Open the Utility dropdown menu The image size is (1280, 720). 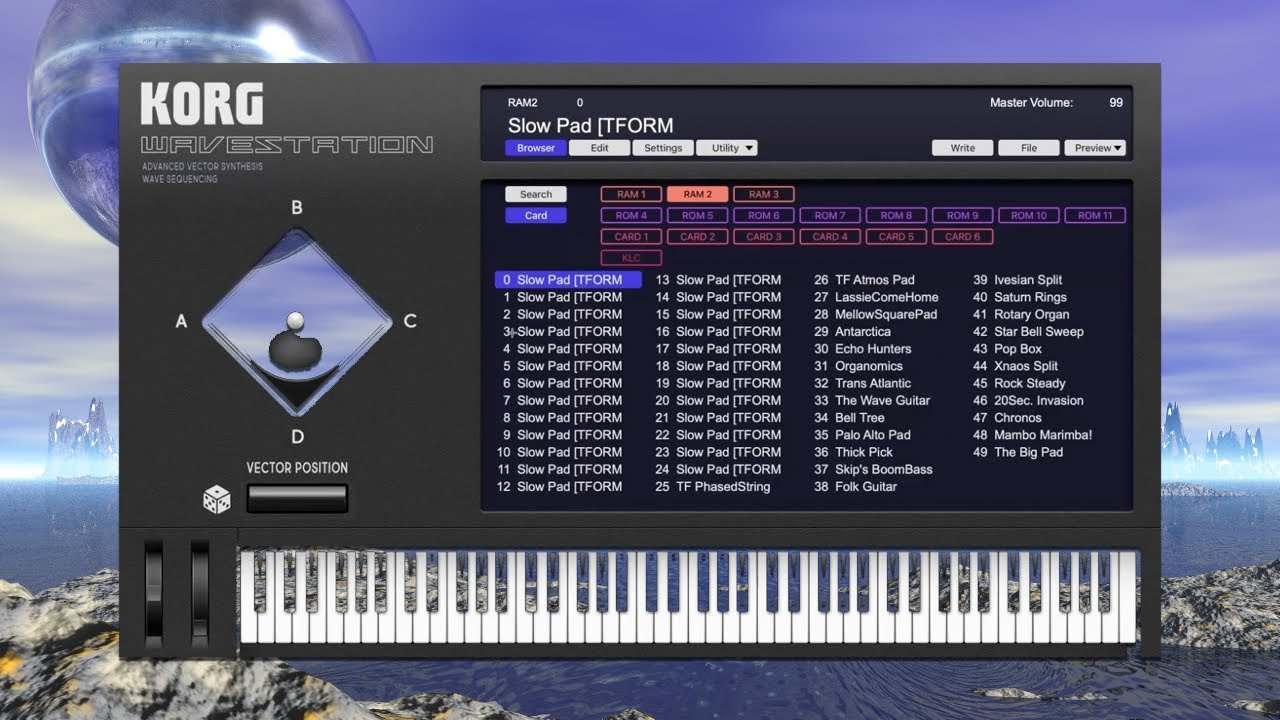[727, 148]
